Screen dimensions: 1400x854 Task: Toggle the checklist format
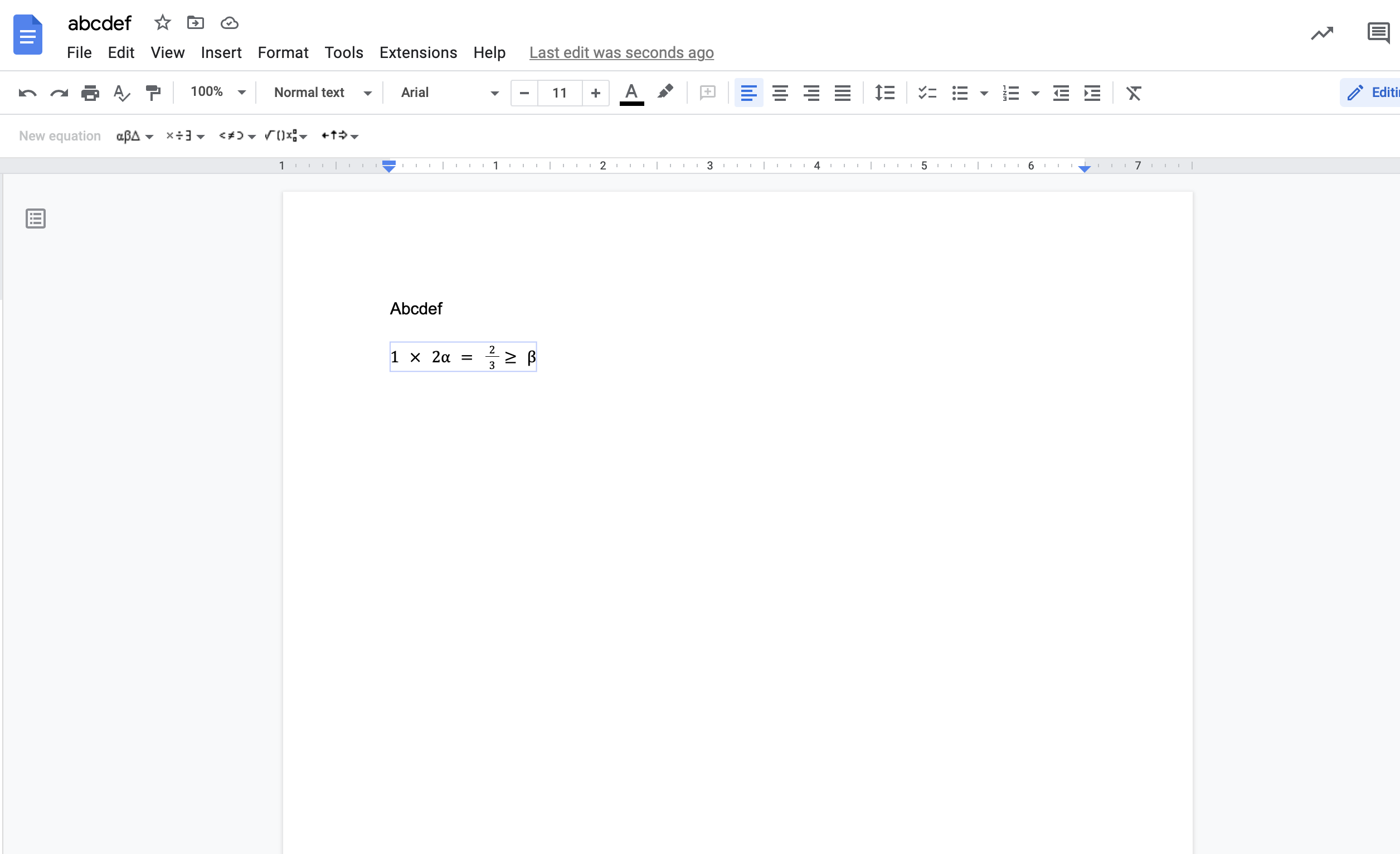pos(927,93)
